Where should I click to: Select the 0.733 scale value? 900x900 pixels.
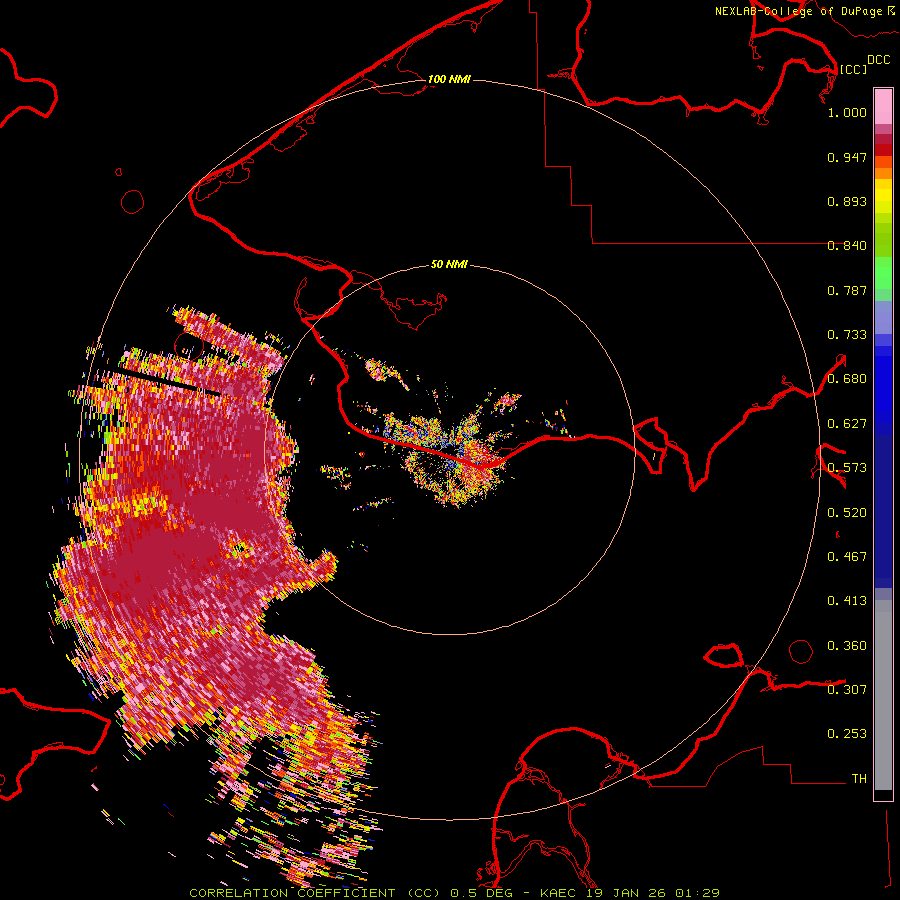(847, 335)
